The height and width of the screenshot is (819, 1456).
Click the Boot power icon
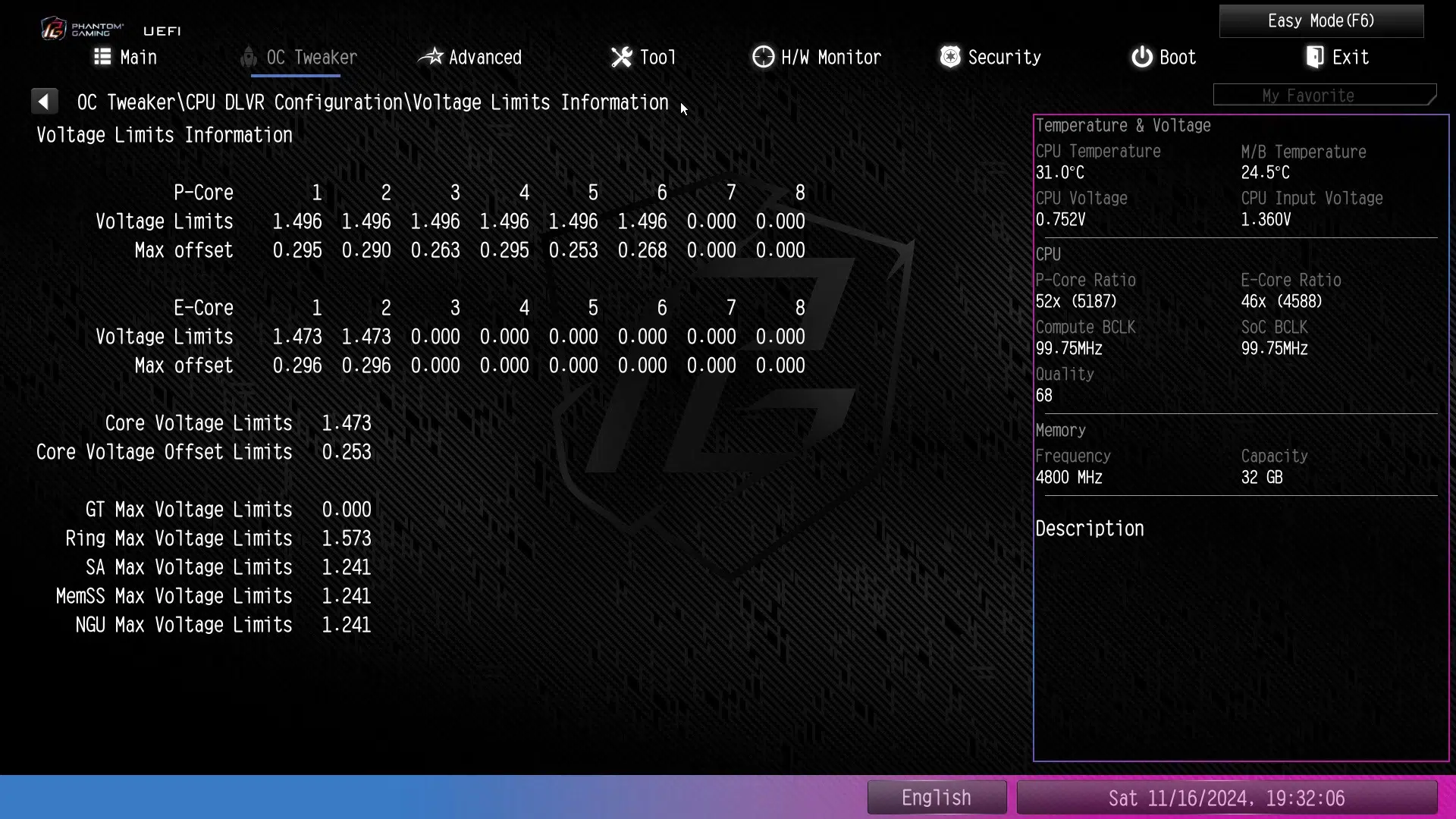1142,57
